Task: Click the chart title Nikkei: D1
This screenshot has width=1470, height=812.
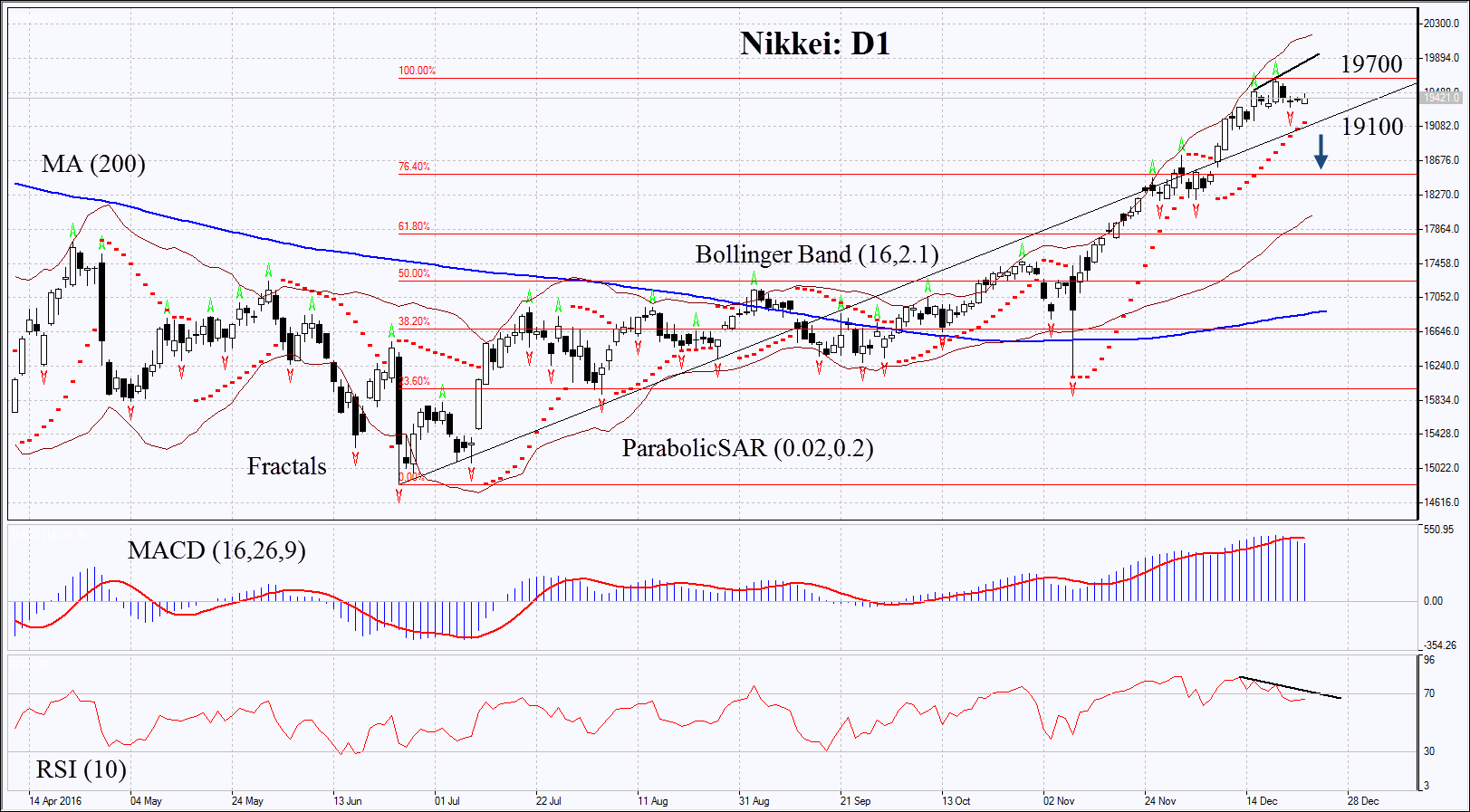Action: coord(815,43)
